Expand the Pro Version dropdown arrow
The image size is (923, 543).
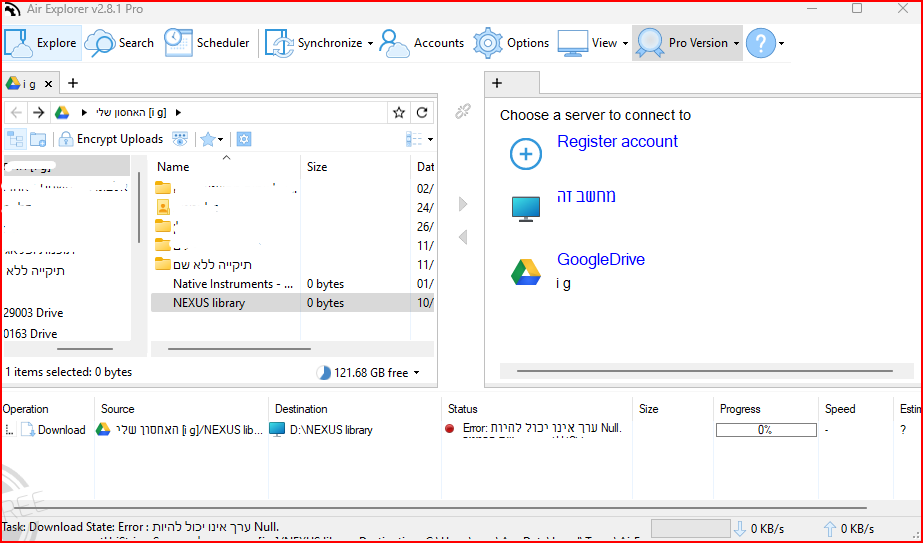(736, 43)
